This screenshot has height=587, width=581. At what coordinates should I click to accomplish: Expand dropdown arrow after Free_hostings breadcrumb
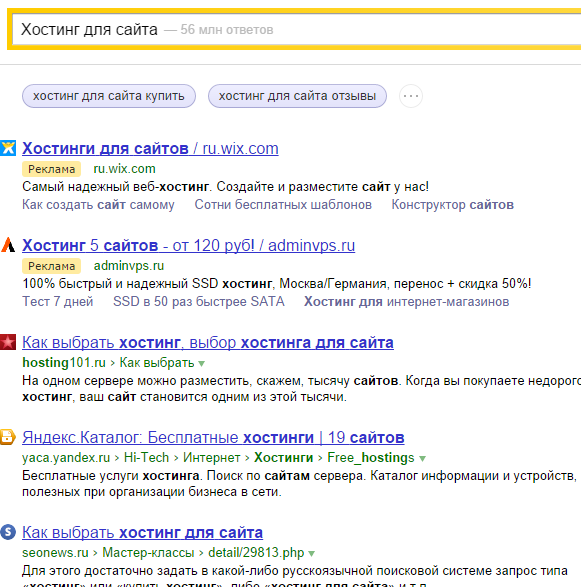click(422, 459)
